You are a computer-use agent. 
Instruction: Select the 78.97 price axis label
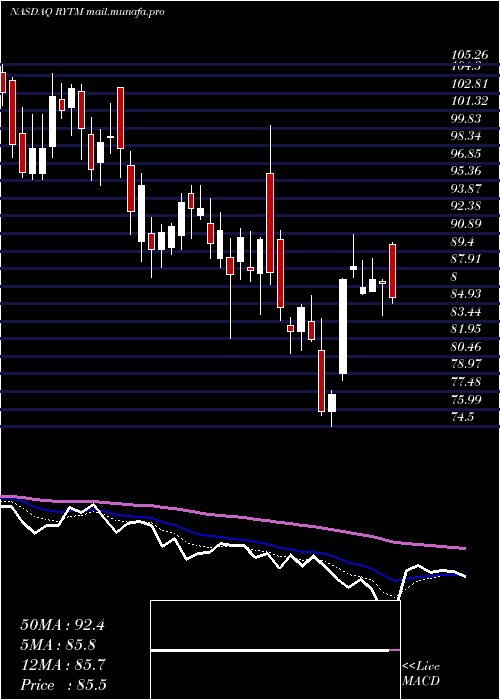click(466, 364)
